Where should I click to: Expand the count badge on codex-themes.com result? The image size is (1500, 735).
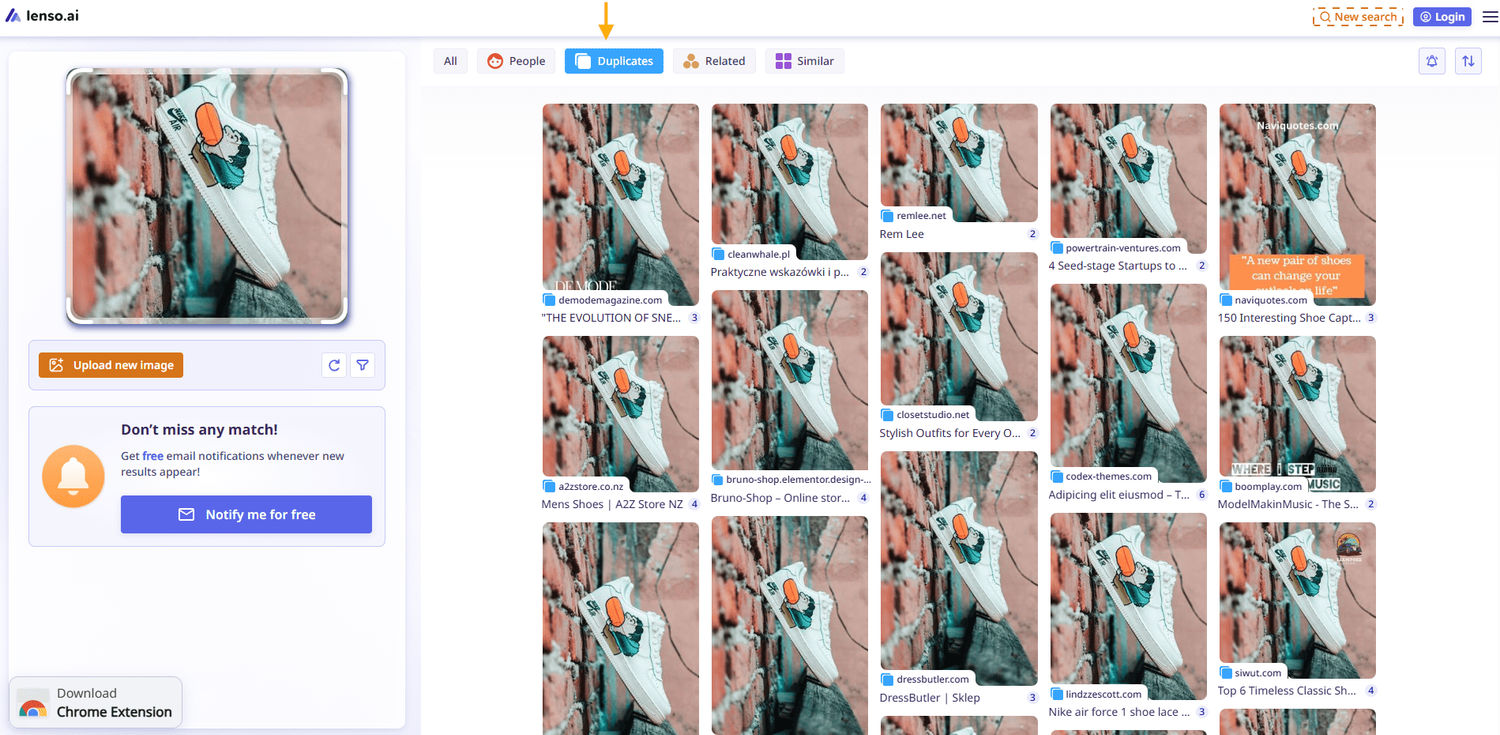point(1201,495)
